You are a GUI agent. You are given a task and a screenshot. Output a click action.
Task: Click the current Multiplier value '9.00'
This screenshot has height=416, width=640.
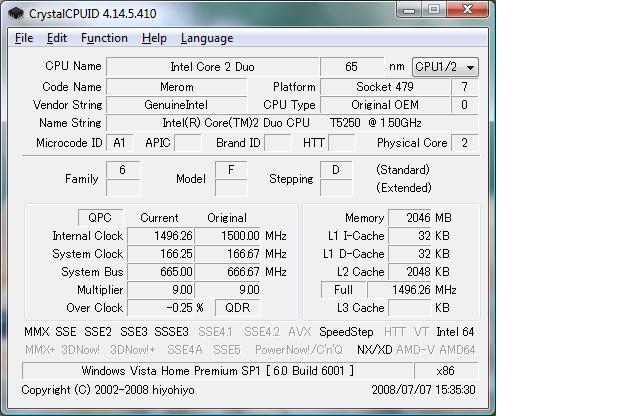[161, 290]
